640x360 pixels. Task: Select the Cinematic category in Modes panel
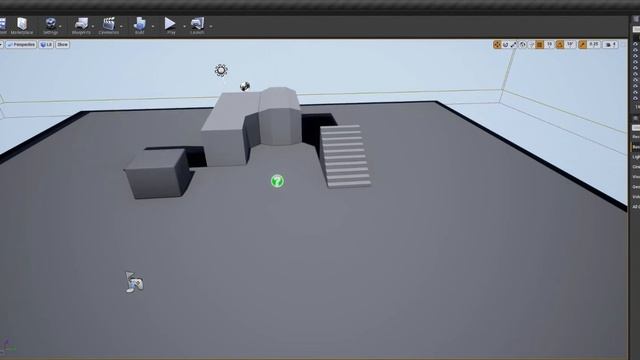[x=636, y=167]
